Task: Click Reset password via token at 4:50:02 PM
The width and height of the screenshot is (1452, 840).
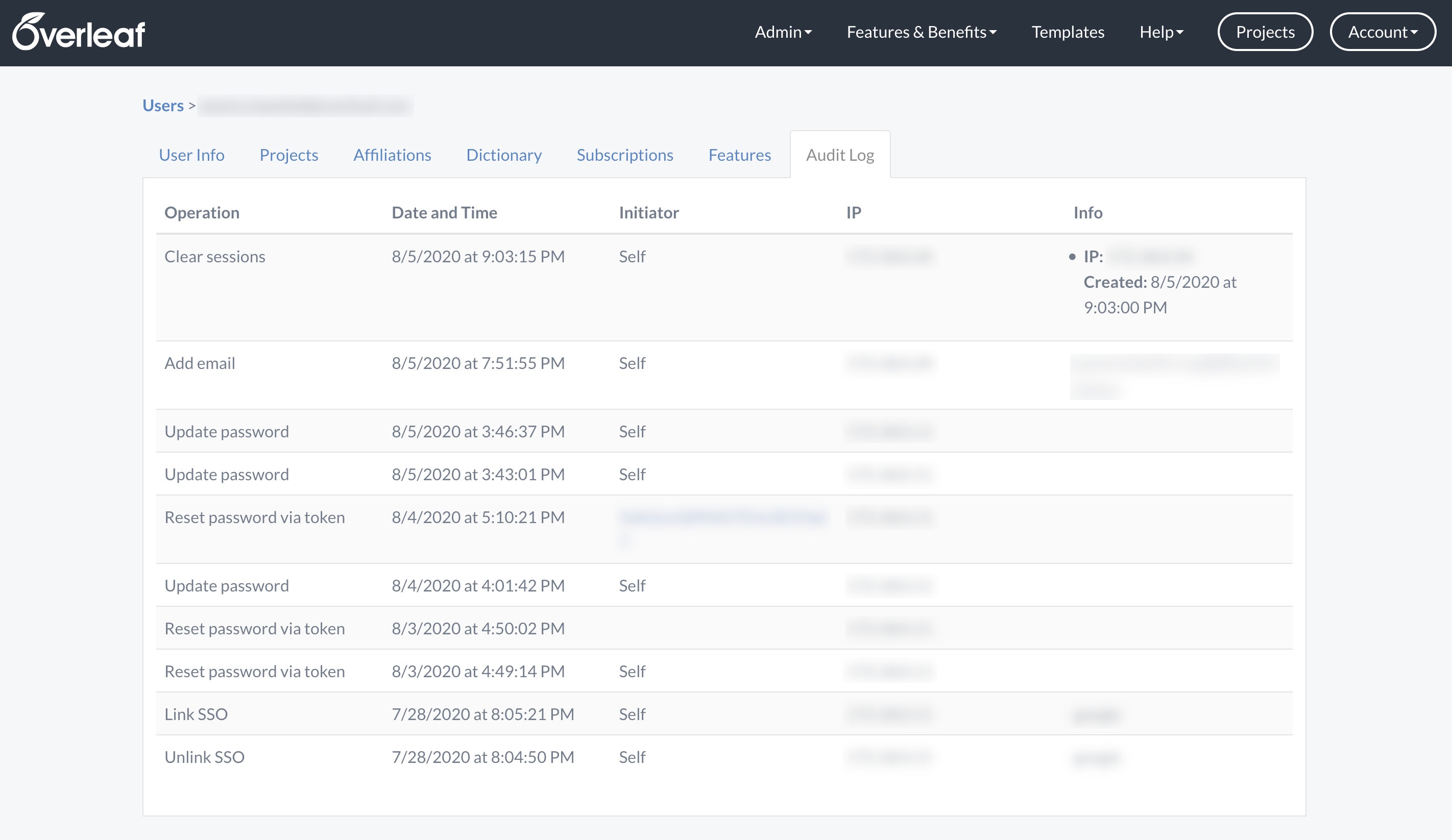Action: coord(255,629)
